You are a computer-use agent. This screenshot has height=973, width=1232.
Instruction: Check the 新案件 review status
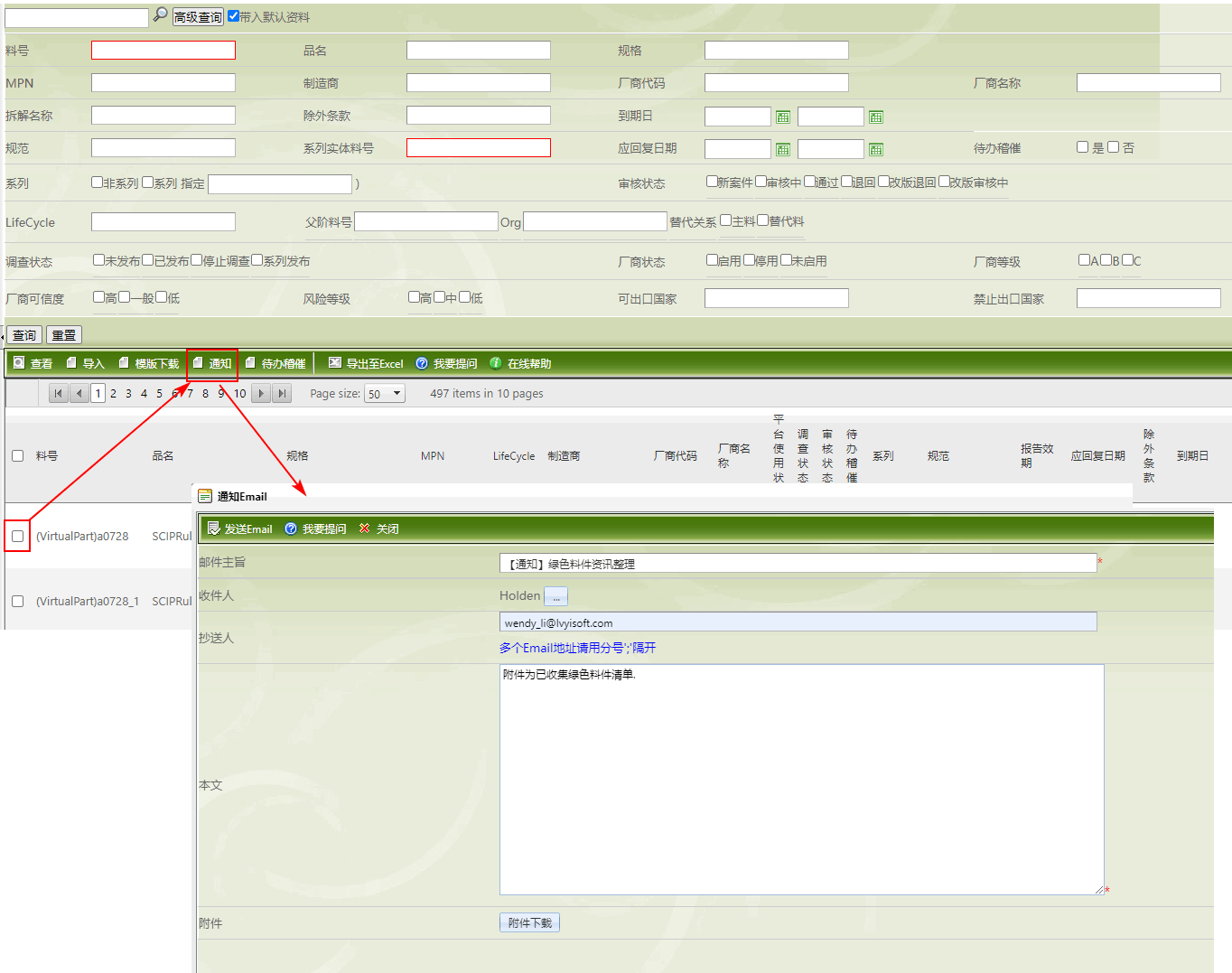click(x=712, y=182)
